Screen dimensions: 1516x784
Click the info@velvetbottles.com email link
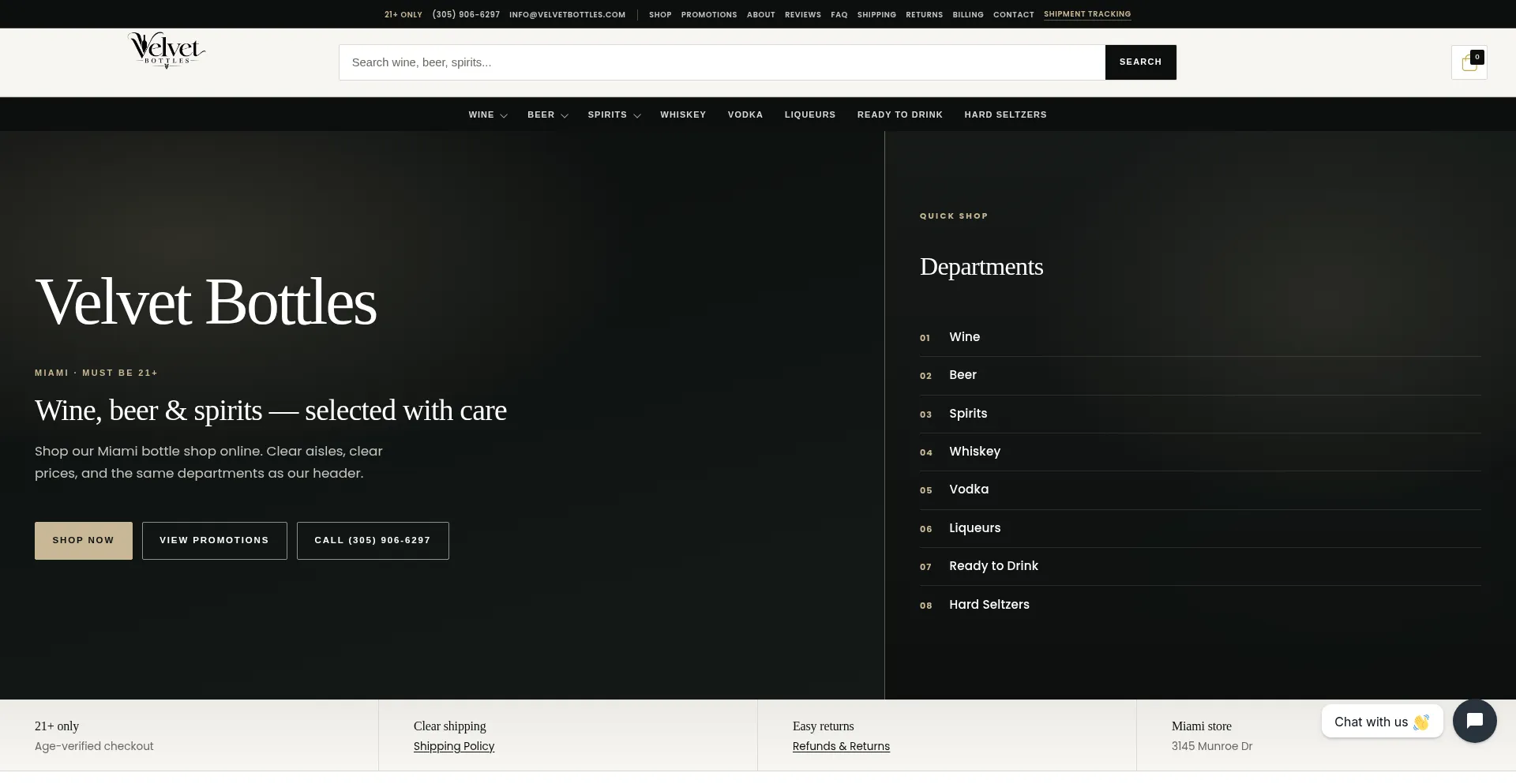[567, 14]
